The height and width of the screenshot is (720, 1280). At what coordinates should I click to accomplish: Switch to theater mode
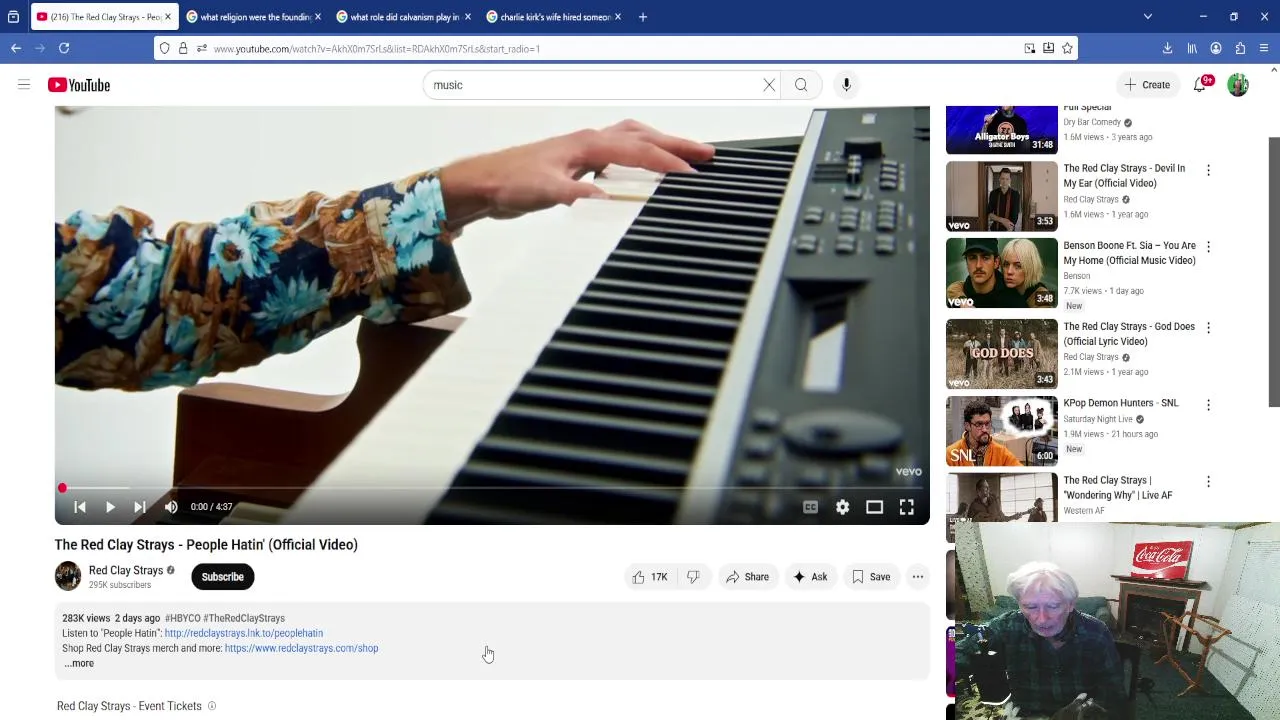tap(875, 507)
